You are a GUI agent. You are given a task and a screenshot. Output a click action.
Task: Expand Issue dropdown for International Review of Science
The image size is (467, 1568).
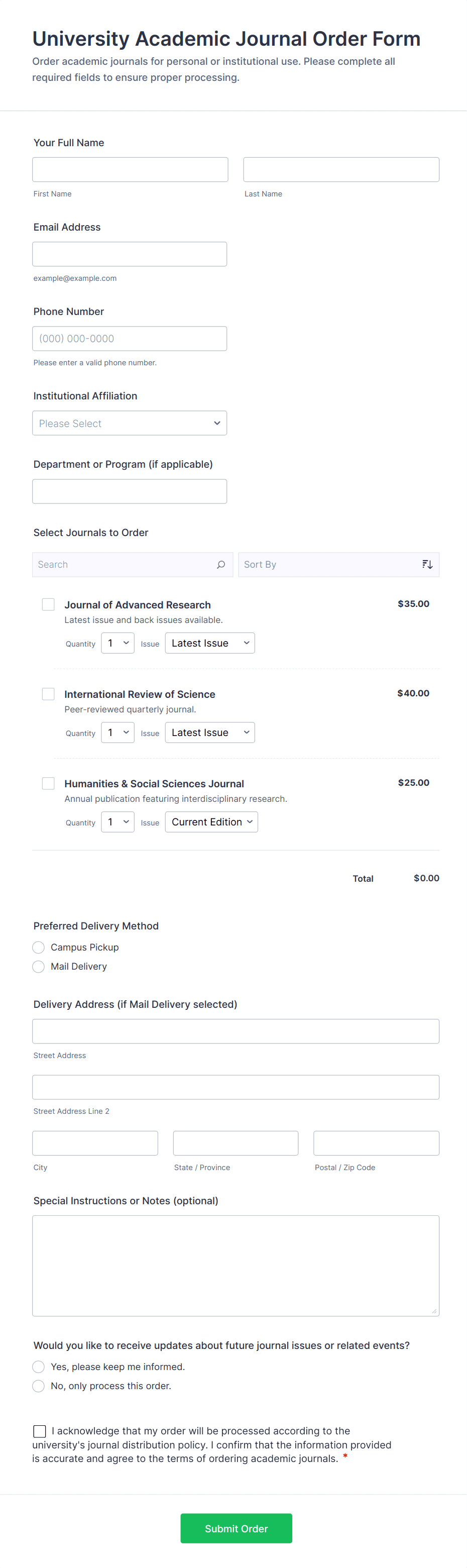(x=210, y=733)
